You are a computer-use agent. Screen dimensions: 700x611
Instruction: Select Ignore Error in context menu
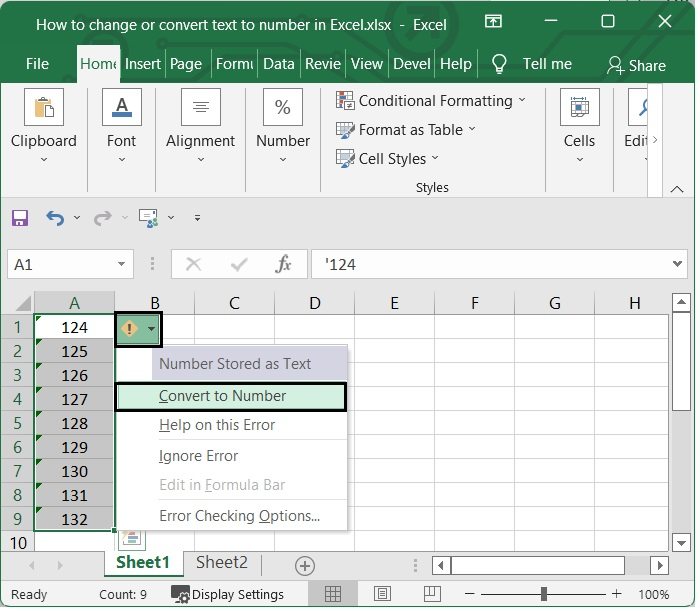(198, 456)
